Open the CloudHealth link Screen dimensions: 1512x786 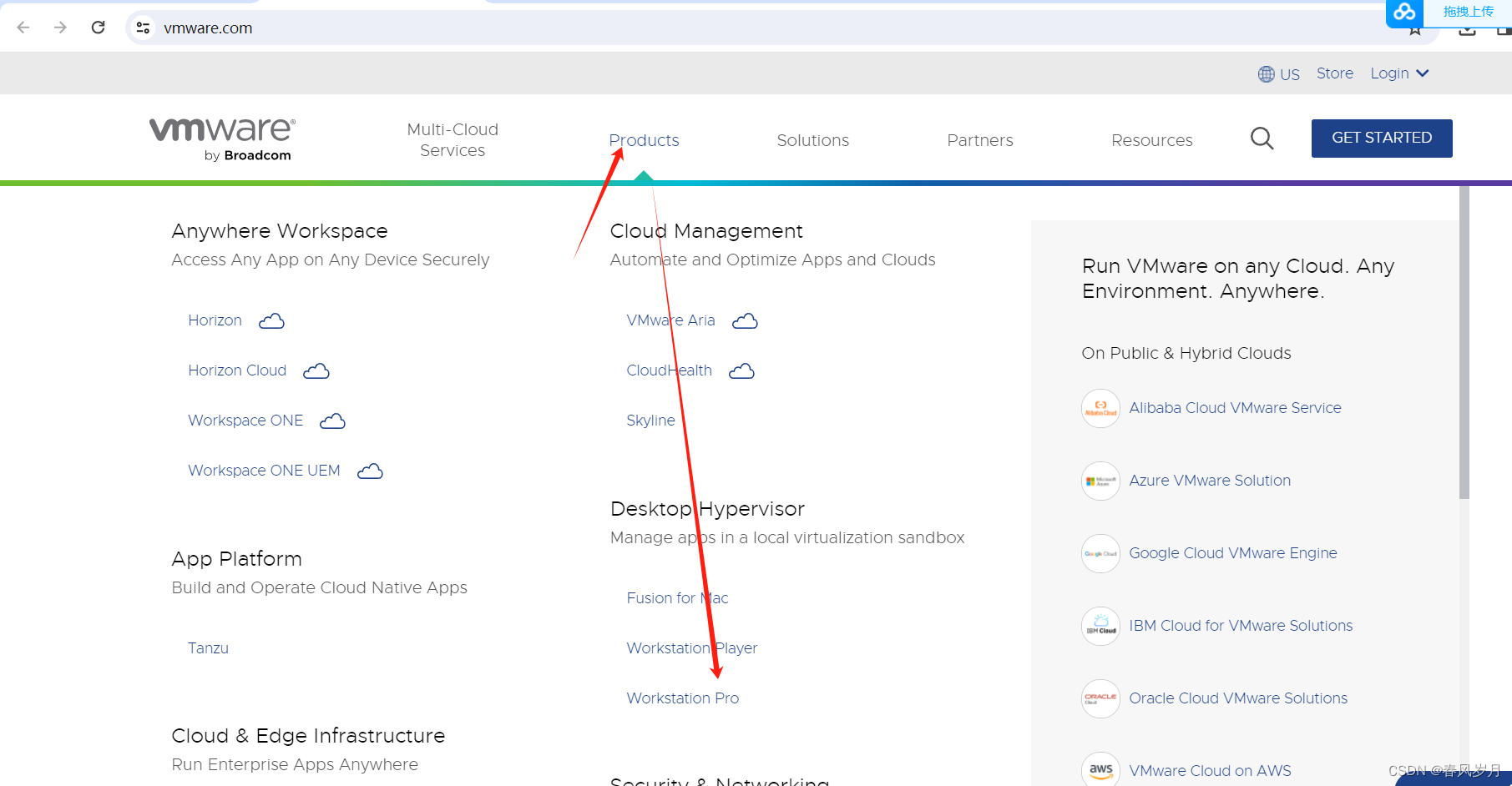click(x=669, y=370)
